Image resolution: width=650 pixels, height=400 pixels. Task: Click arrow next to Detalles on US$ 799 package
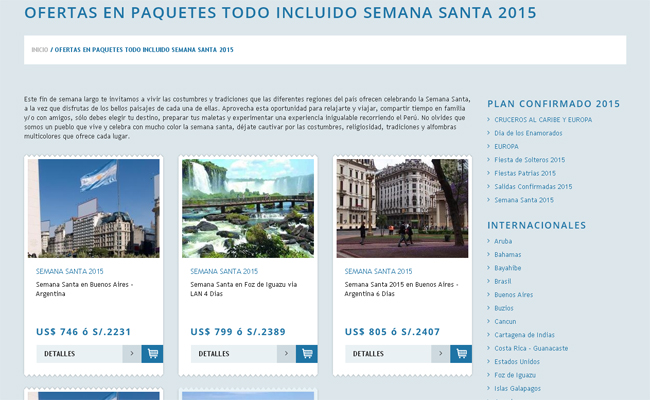[286, 353]
